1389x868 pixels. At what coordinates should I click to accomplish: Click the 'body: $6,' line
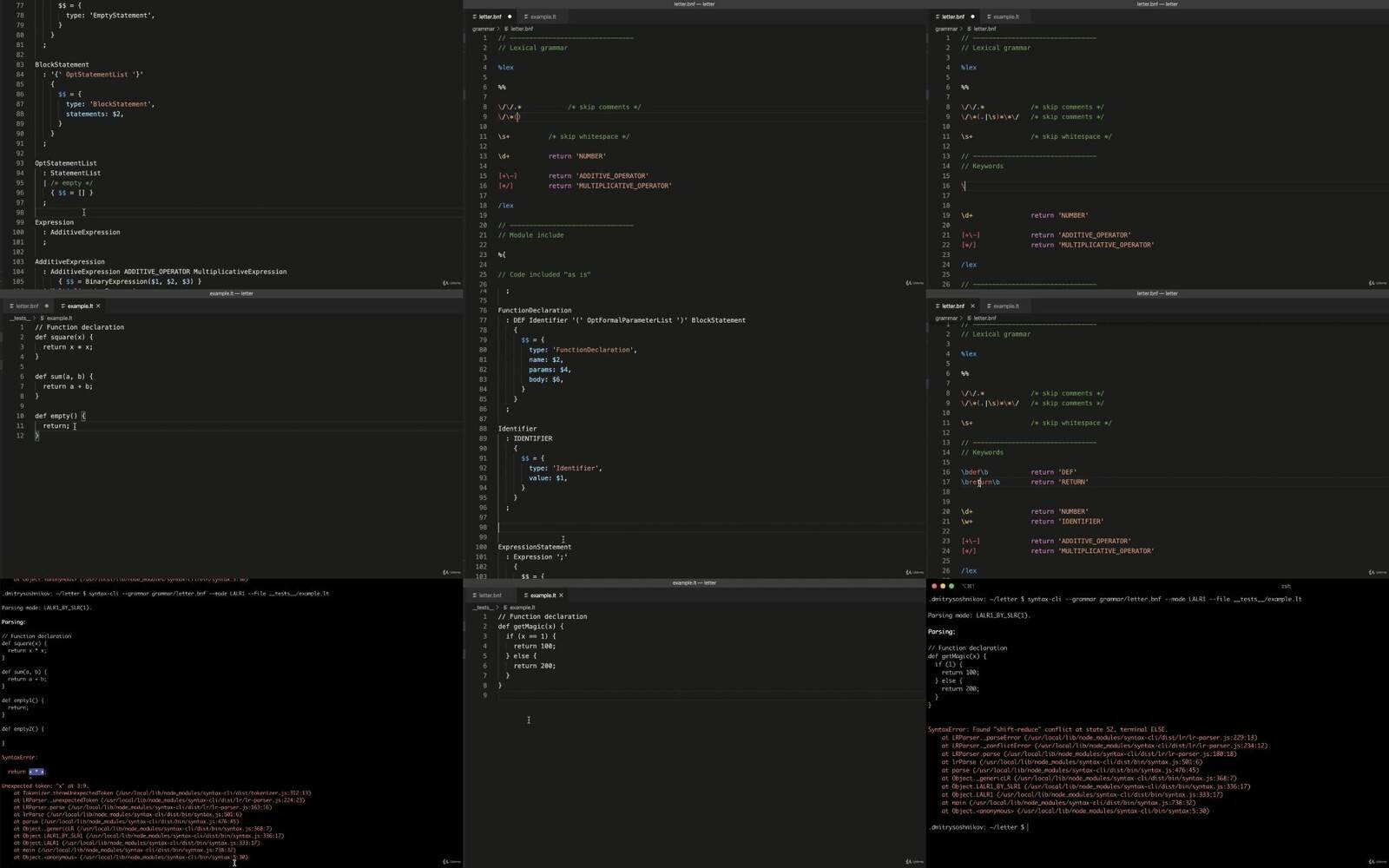tap(546, 379)
